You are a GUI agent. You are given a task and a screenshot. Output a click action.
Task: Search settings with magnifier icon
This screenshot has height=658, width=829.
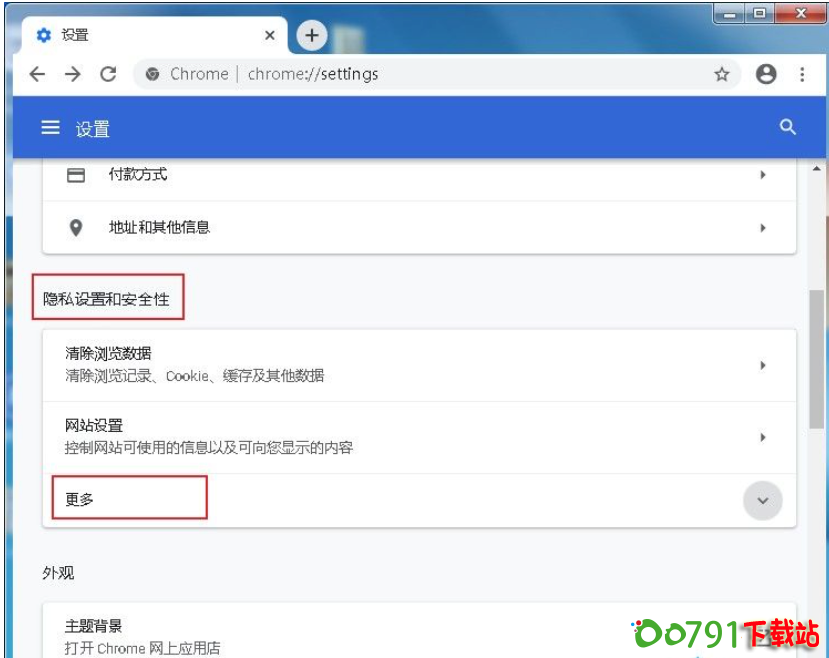[x=788, y=127]
